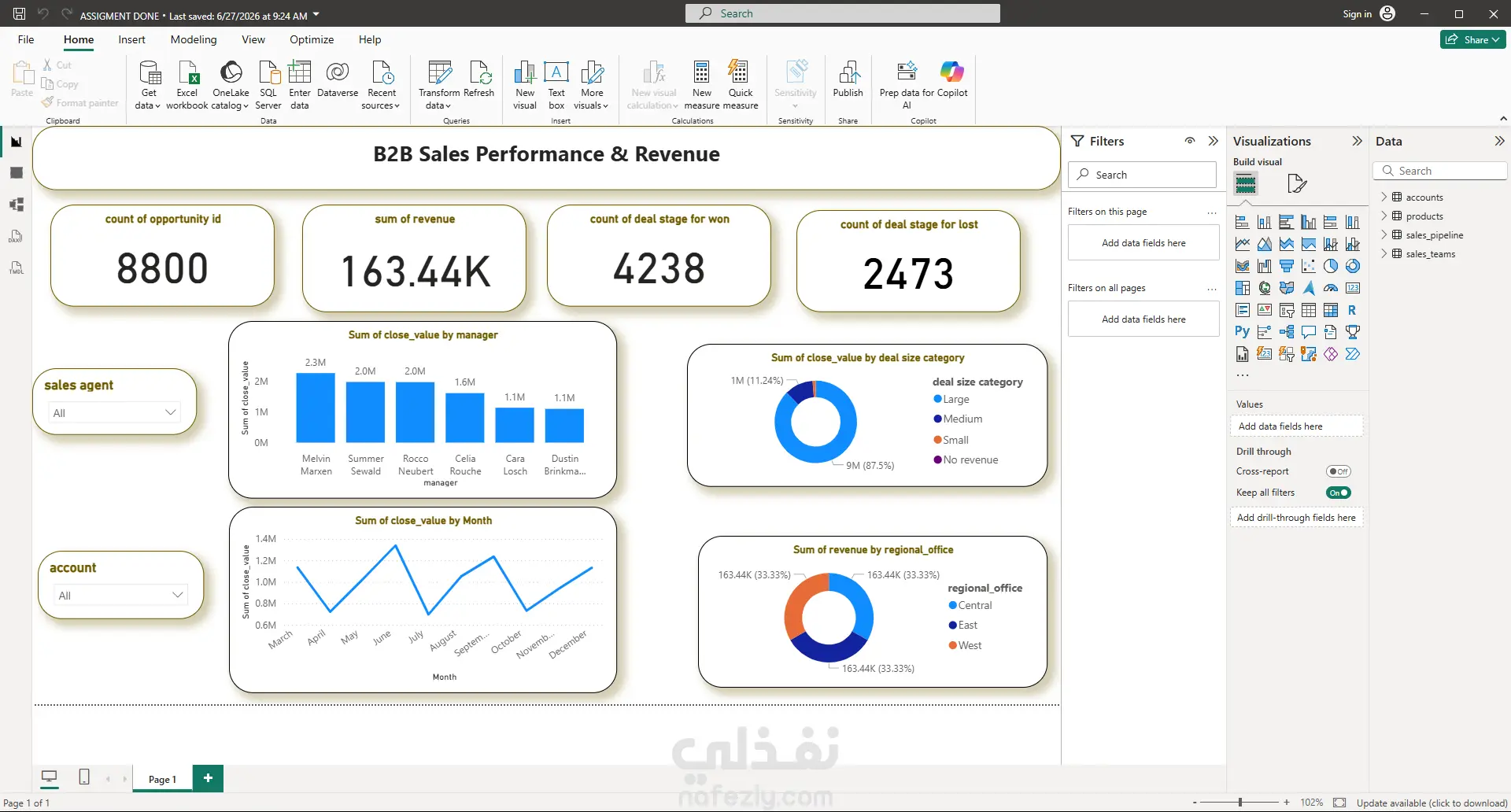
Task: Open the account slicer dropdown
Action: 120,595
